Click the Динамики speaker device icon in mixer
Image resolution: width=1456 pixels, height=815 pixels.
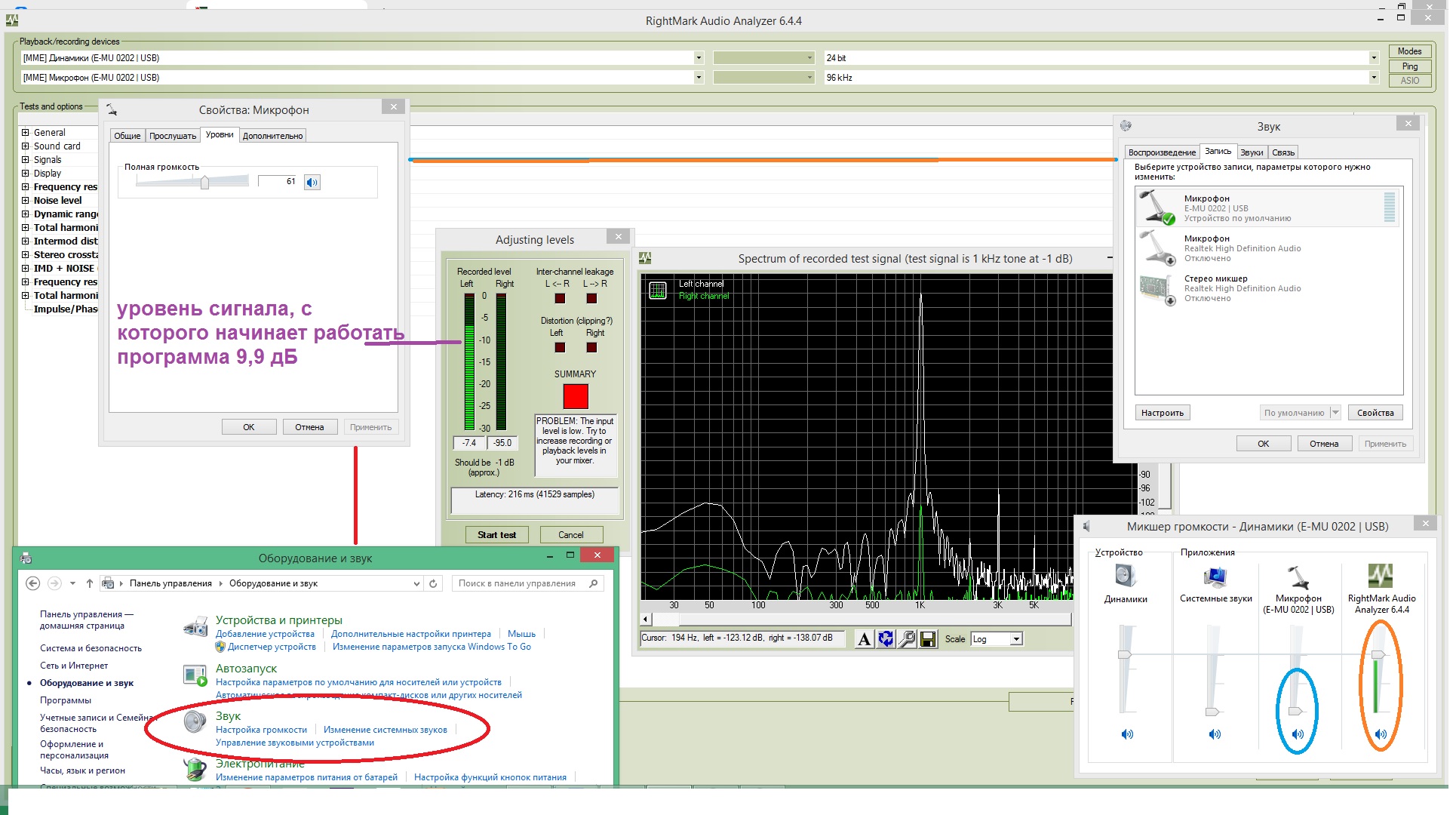1125,577
